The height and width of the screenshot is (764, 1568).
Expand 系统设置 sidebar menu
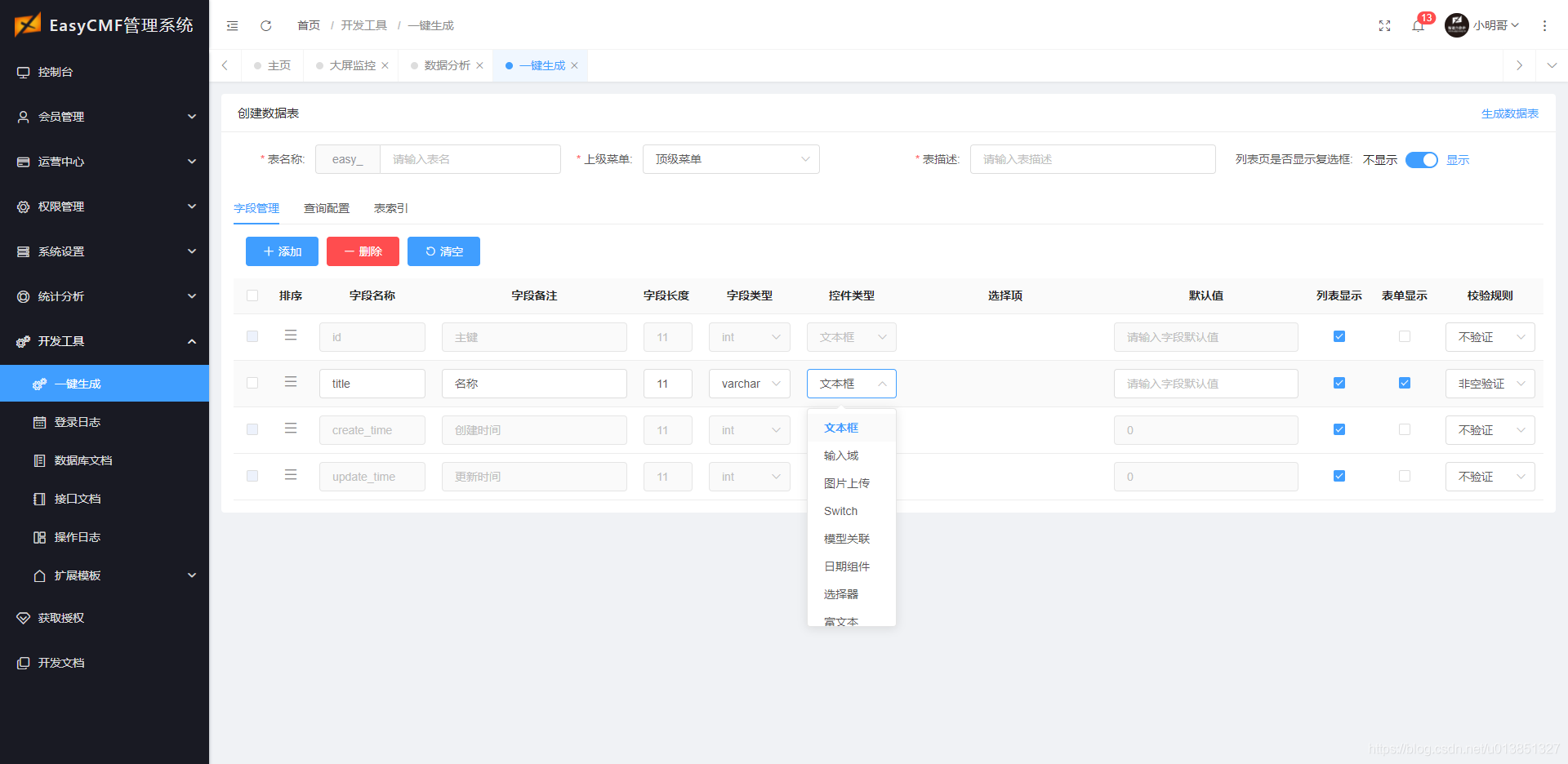[105, 251]
